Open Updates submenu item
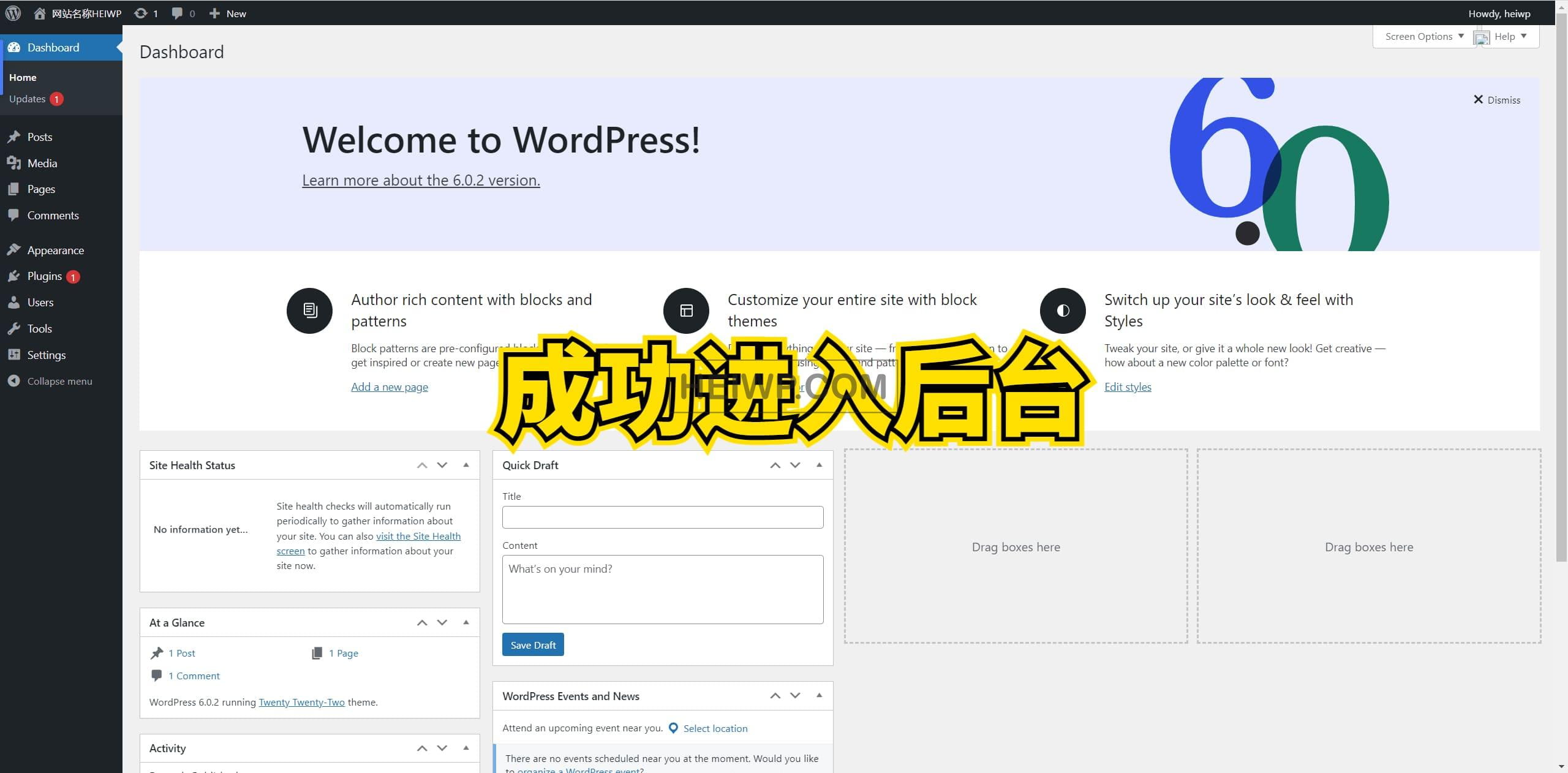The image size is (1568, 773). click(x=36, y=99)
